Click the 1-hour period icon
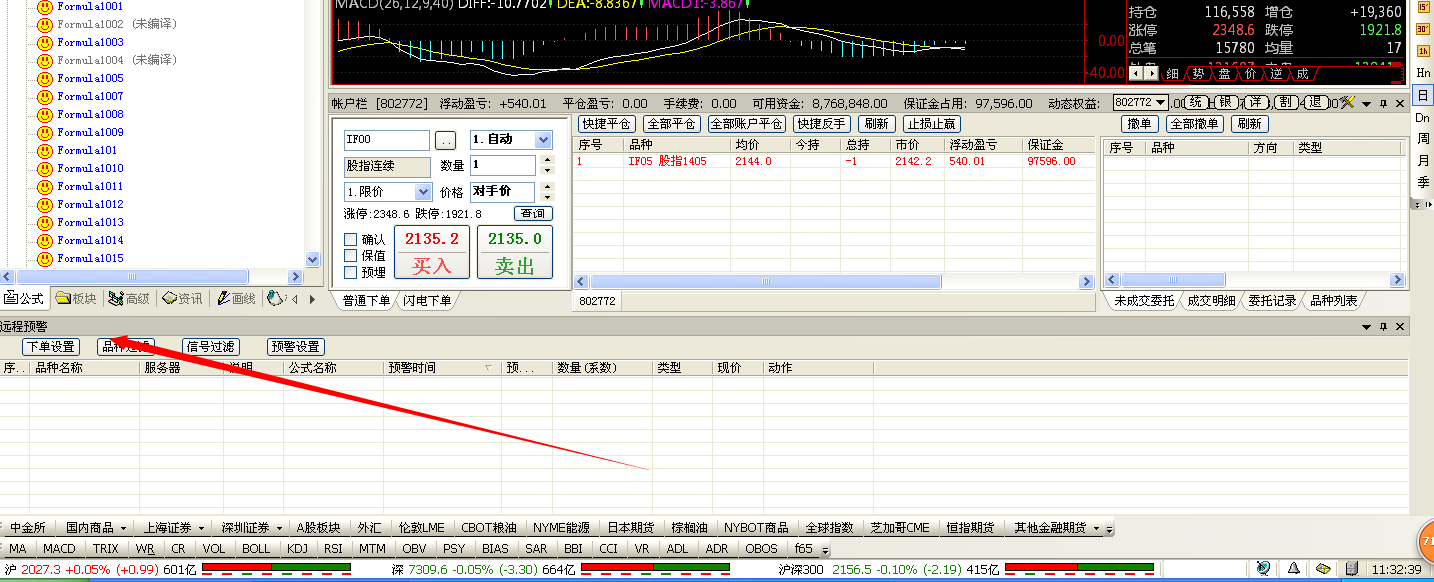The image size is (1434, 582). click(1423, 50)
